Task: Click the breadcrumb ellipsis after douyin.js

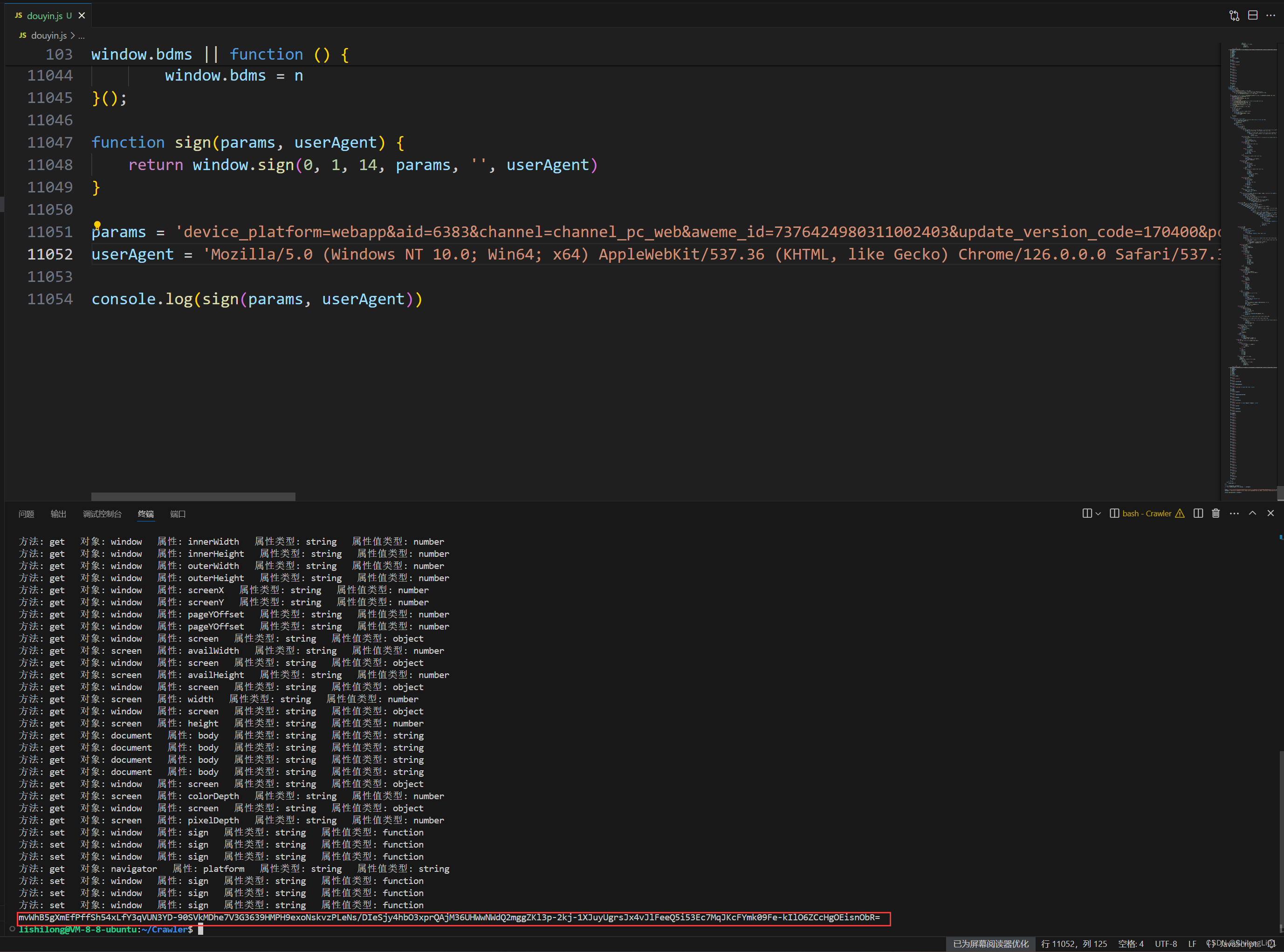Action: 81,36
